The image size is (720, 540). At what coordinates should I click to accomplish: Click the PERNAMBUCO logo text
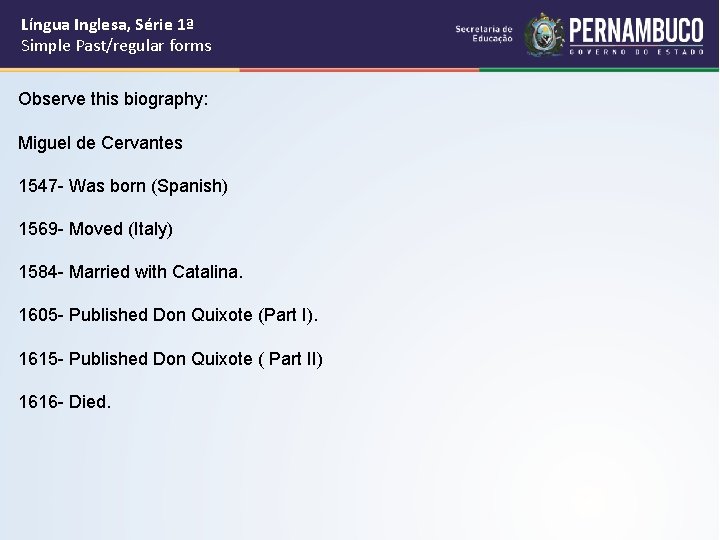(636, 31)
